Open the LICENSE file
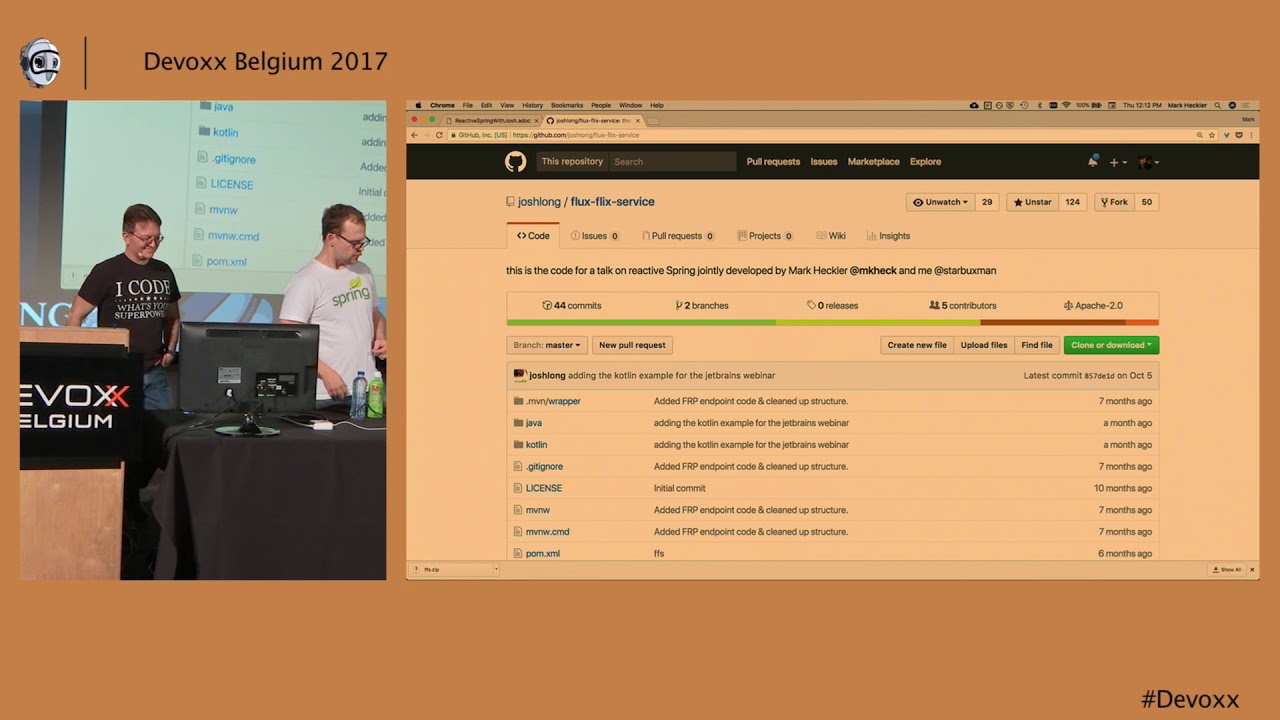The width and height of the screenshot is (1280, 720). coord(544,489)
